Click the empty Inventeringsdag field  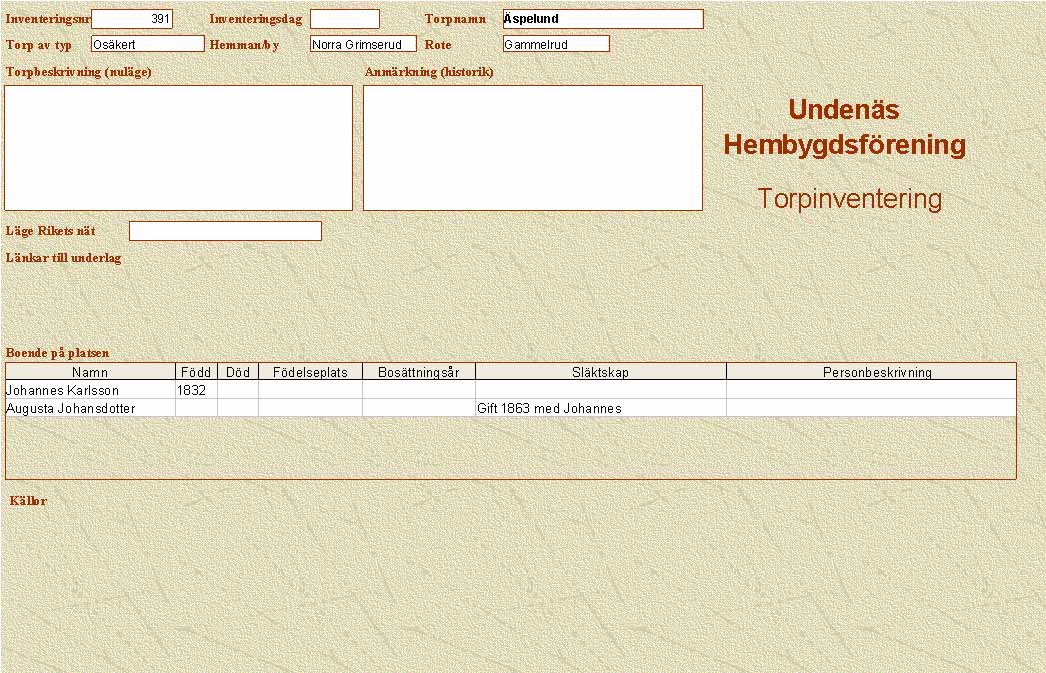pyautogui.click(x=344, y=19)
